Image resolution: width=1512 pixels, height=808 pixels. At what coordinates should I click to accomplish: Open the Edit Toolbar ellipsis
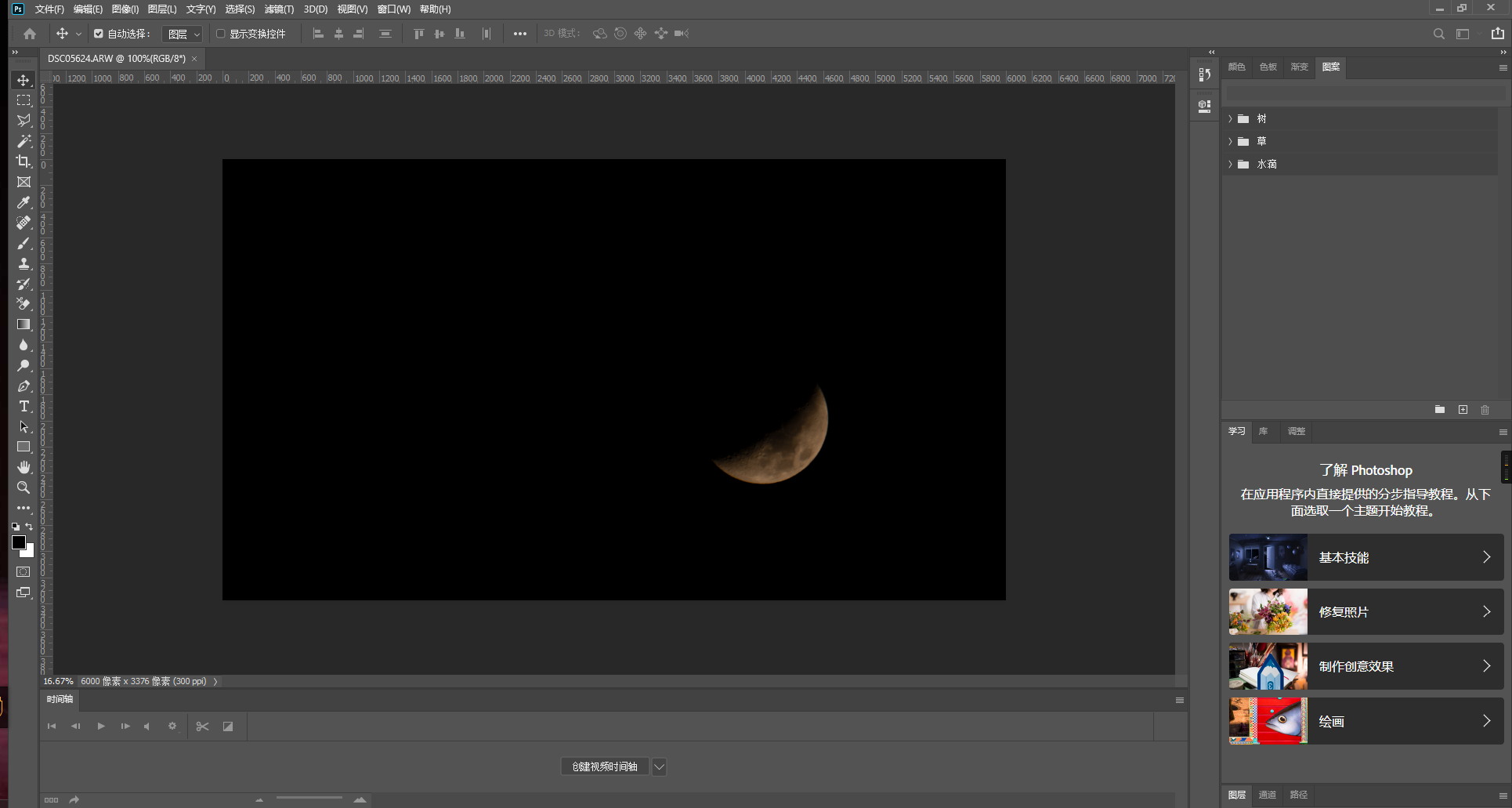(x=24, y=508)
